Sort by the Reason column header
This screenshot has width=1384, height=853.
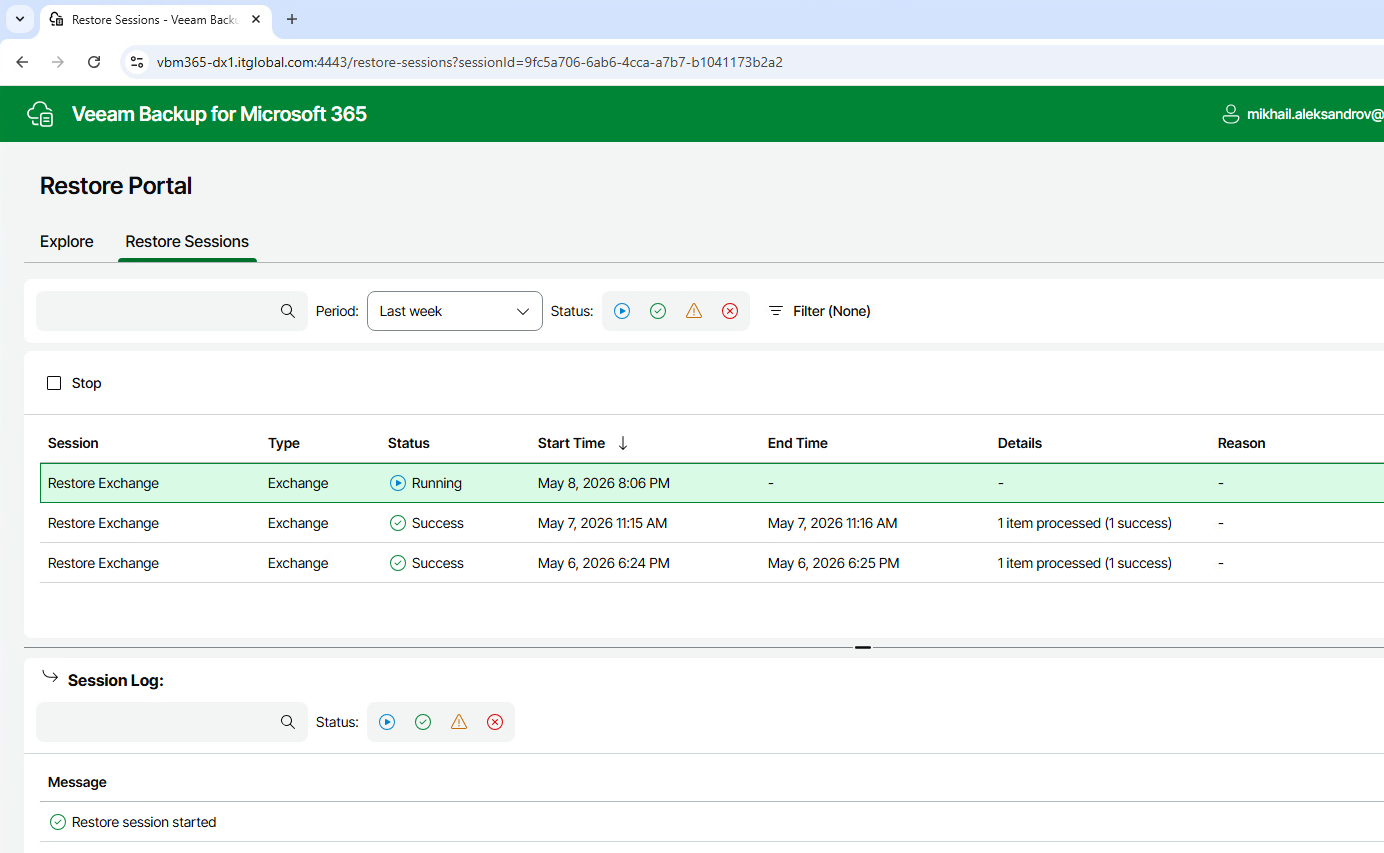[1242, 443]
